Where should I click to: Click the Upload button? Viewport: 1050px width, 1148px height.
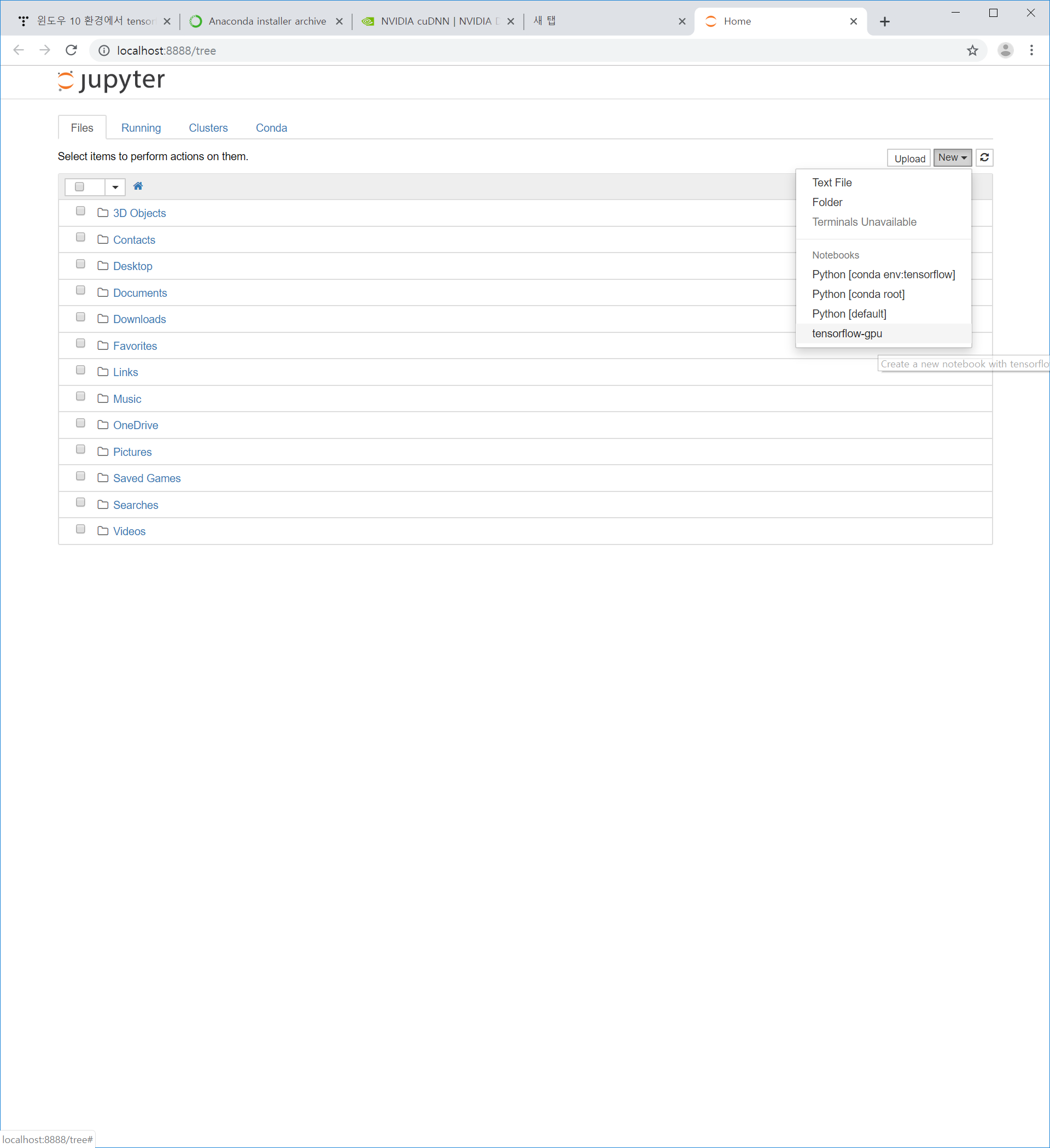coord(909,159)
